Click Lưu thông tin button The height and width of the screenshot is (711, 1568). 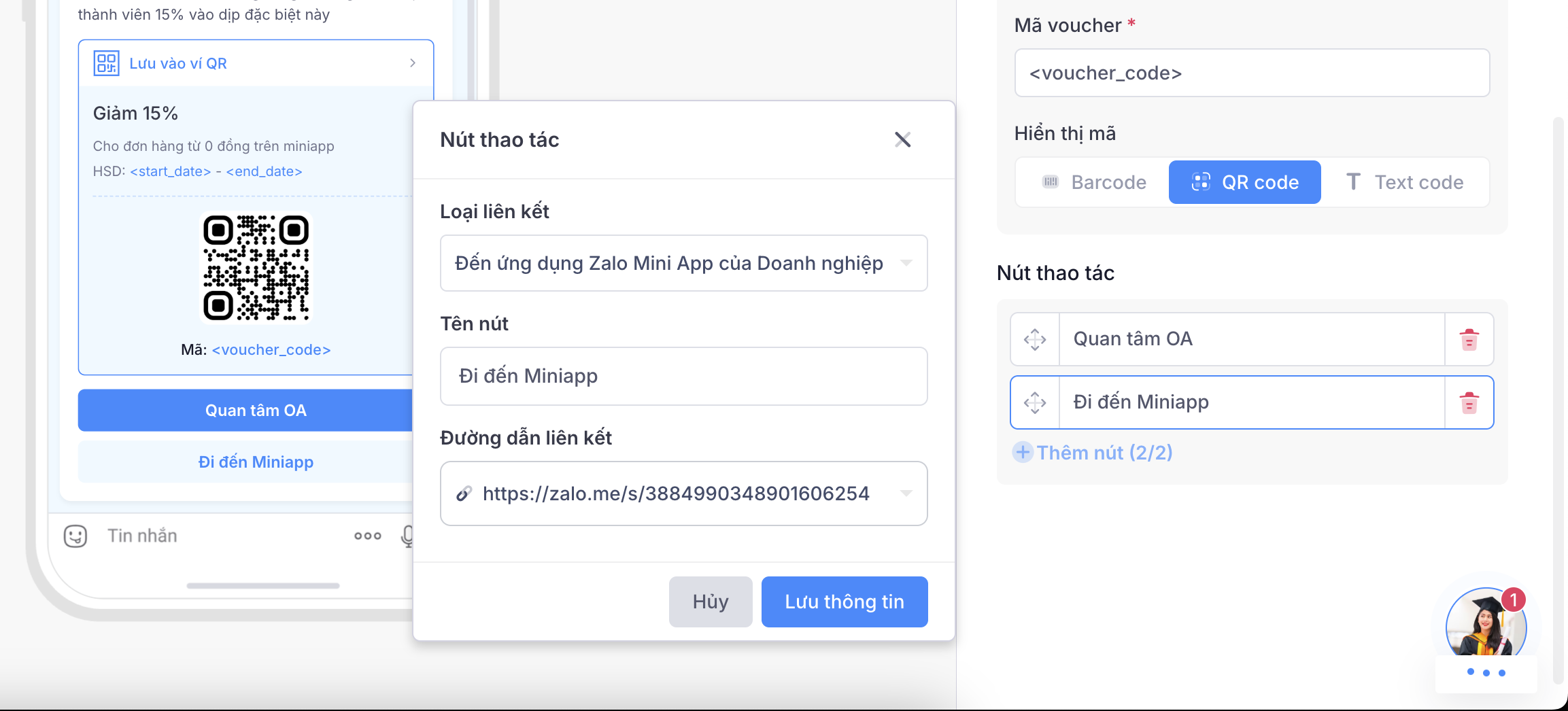pyautogui.click(x=844, y=602)
